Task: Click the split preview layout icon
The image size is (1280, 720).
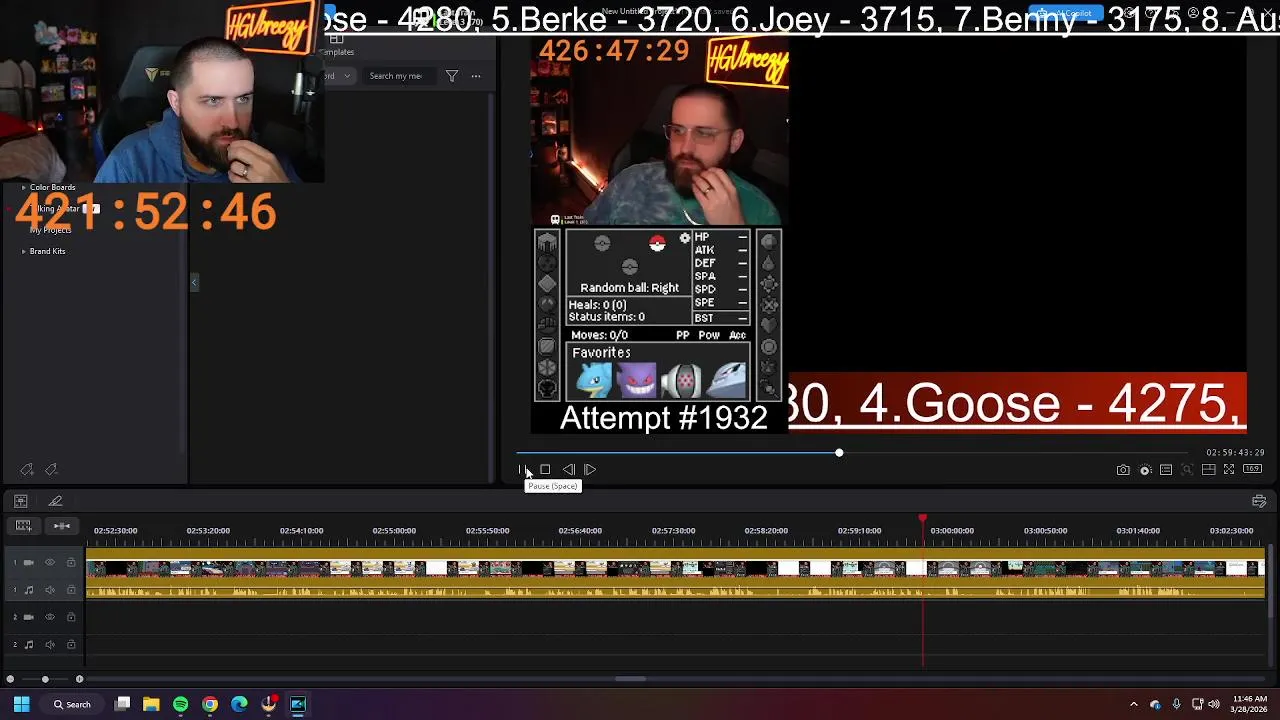Action: click(1208, 470)
